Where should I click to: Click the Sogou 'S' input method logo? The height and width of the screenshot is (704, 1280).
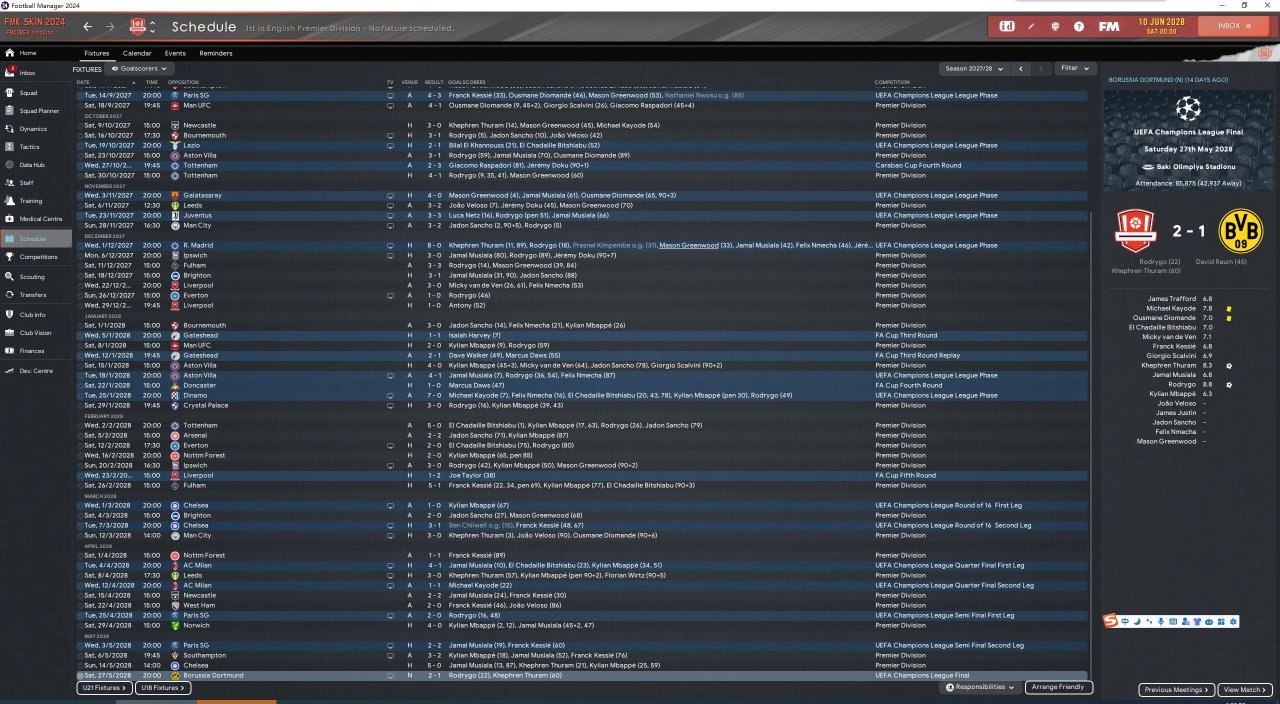coord(1110,621)
